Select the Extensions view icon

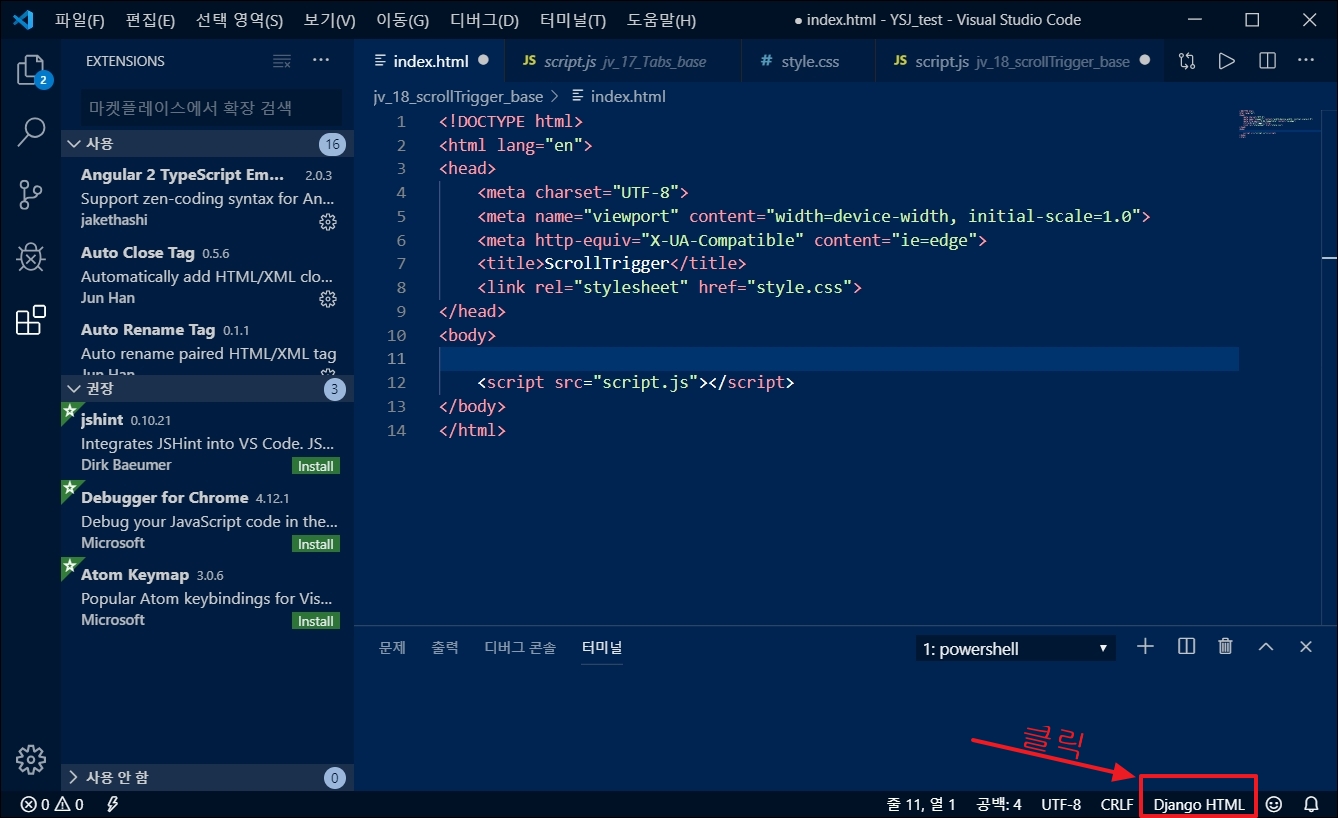[x=30, y=320]
